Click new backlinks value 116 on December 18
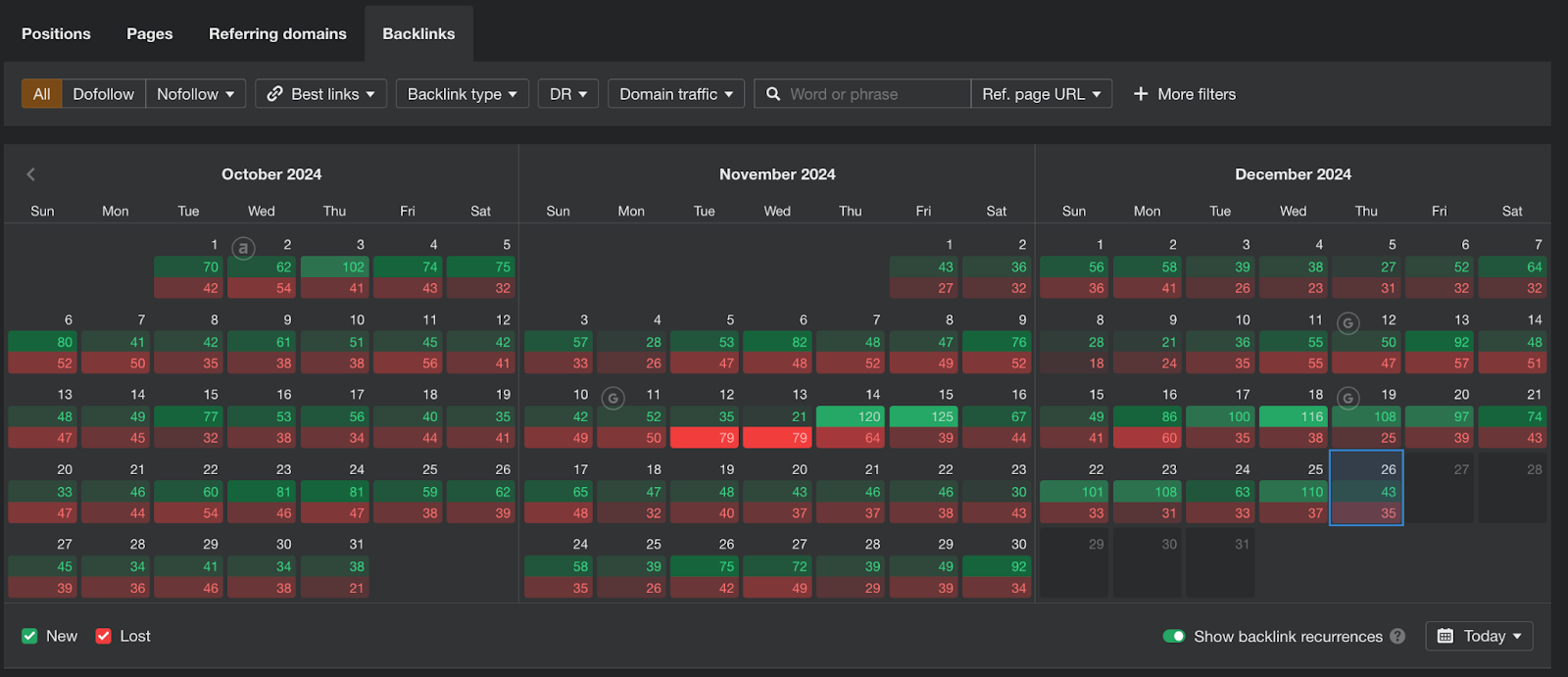 point(1294,416)
